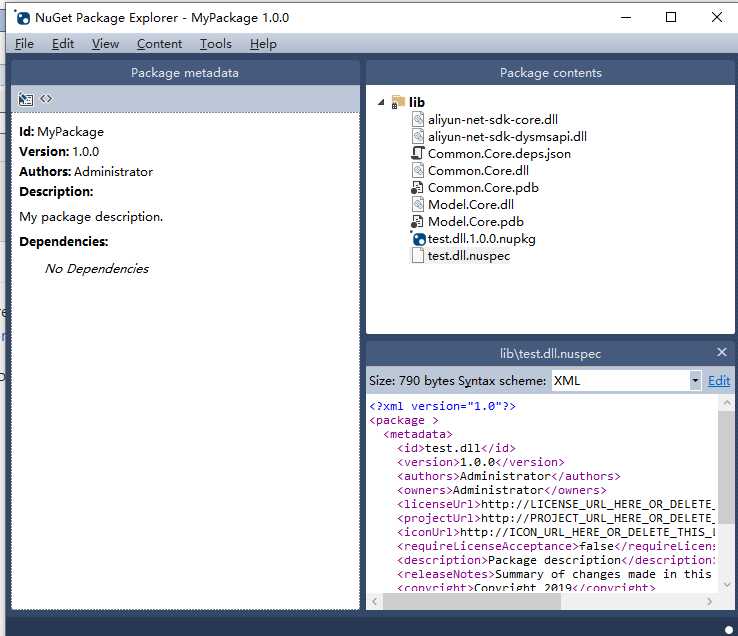Screen dimensions: 738x636
Task: Open the Content menu
Action: [x=159, y=44]
